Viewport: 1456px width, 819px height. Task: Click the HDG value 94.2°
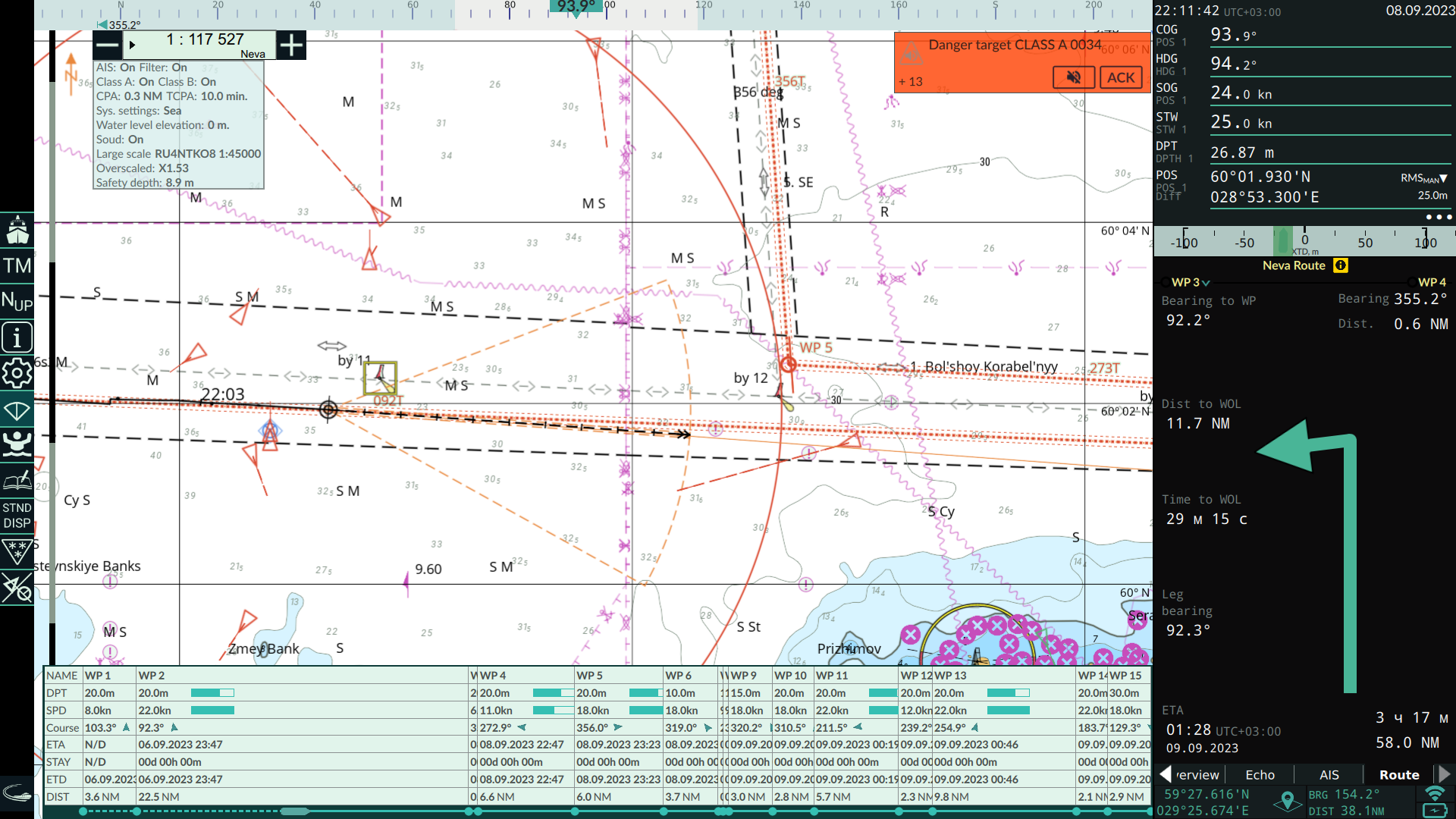pyautogui.click(x=1234, y=64)
